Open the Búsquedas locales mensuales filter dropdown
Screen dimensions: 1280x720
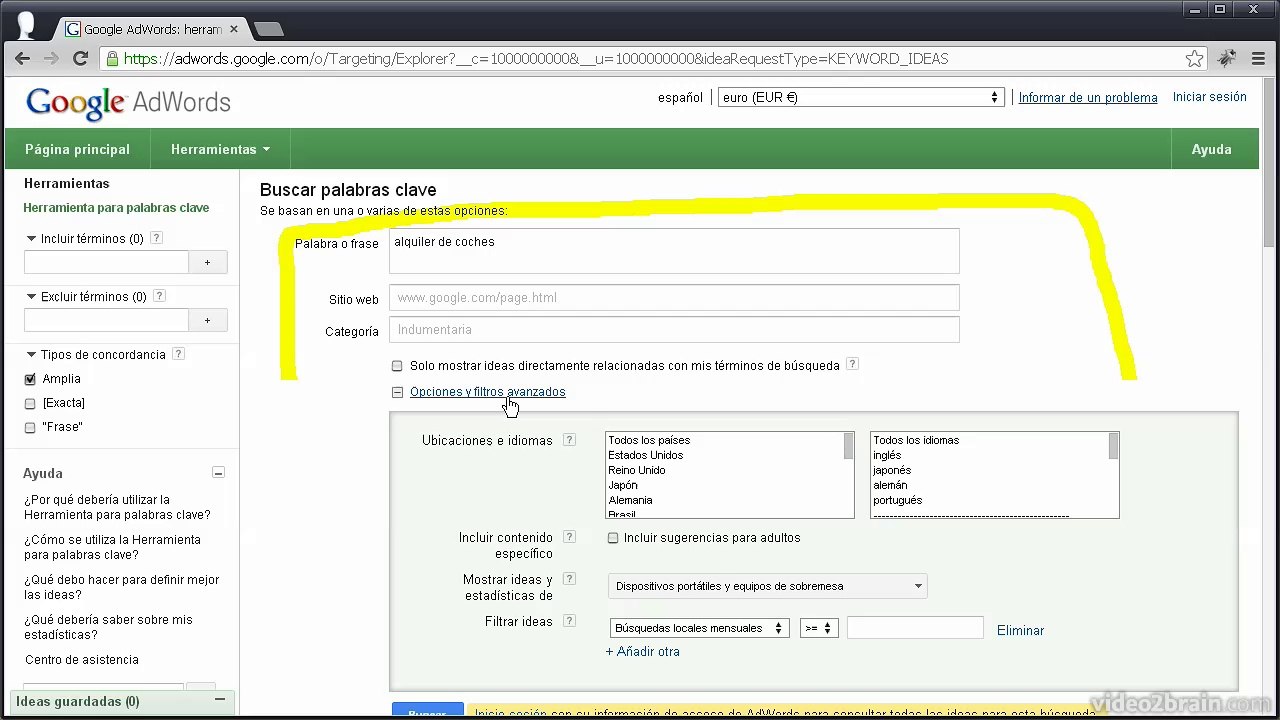699,628
